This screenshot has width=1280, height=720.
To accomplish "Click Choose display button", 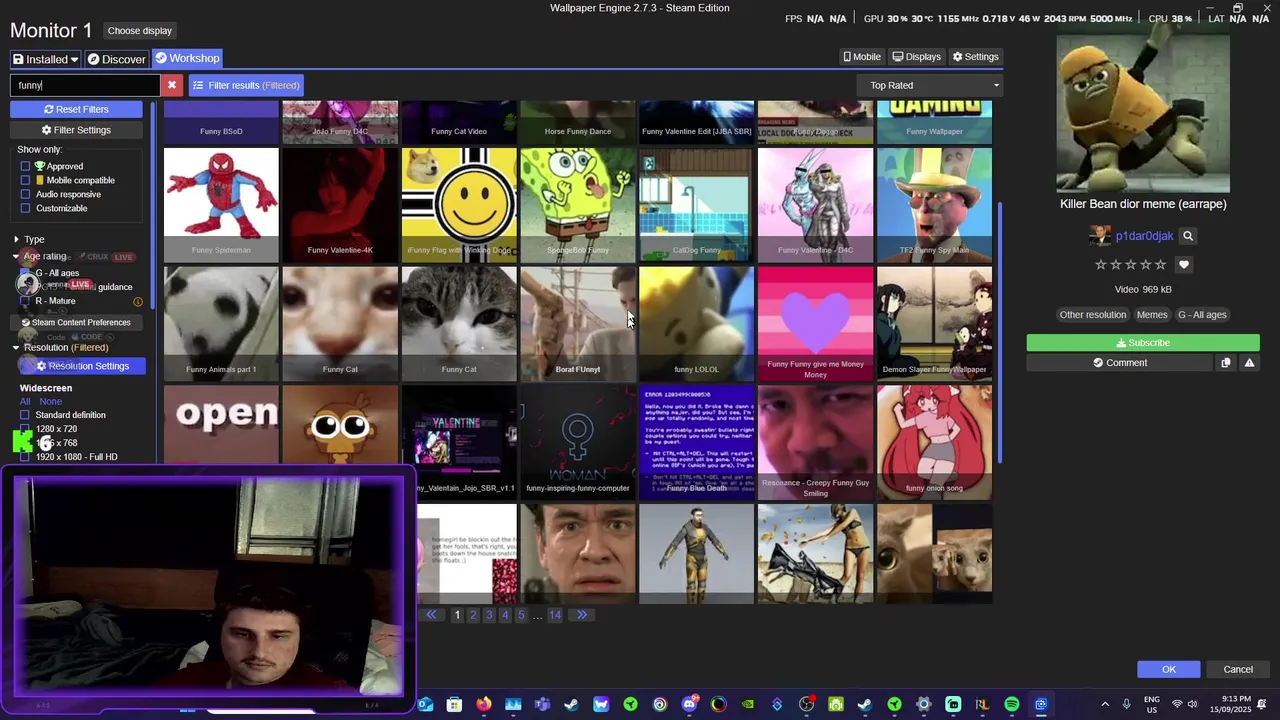I will [x=140, y=31].
